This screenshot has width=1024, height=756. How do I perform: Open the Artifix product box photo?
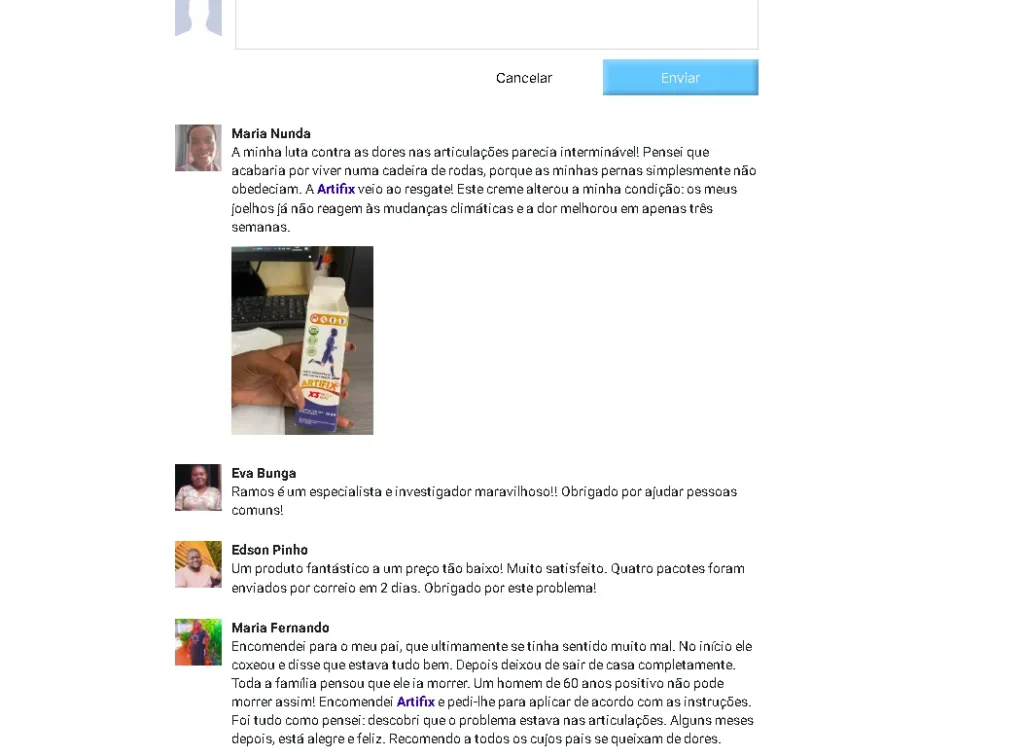(302, 340)
